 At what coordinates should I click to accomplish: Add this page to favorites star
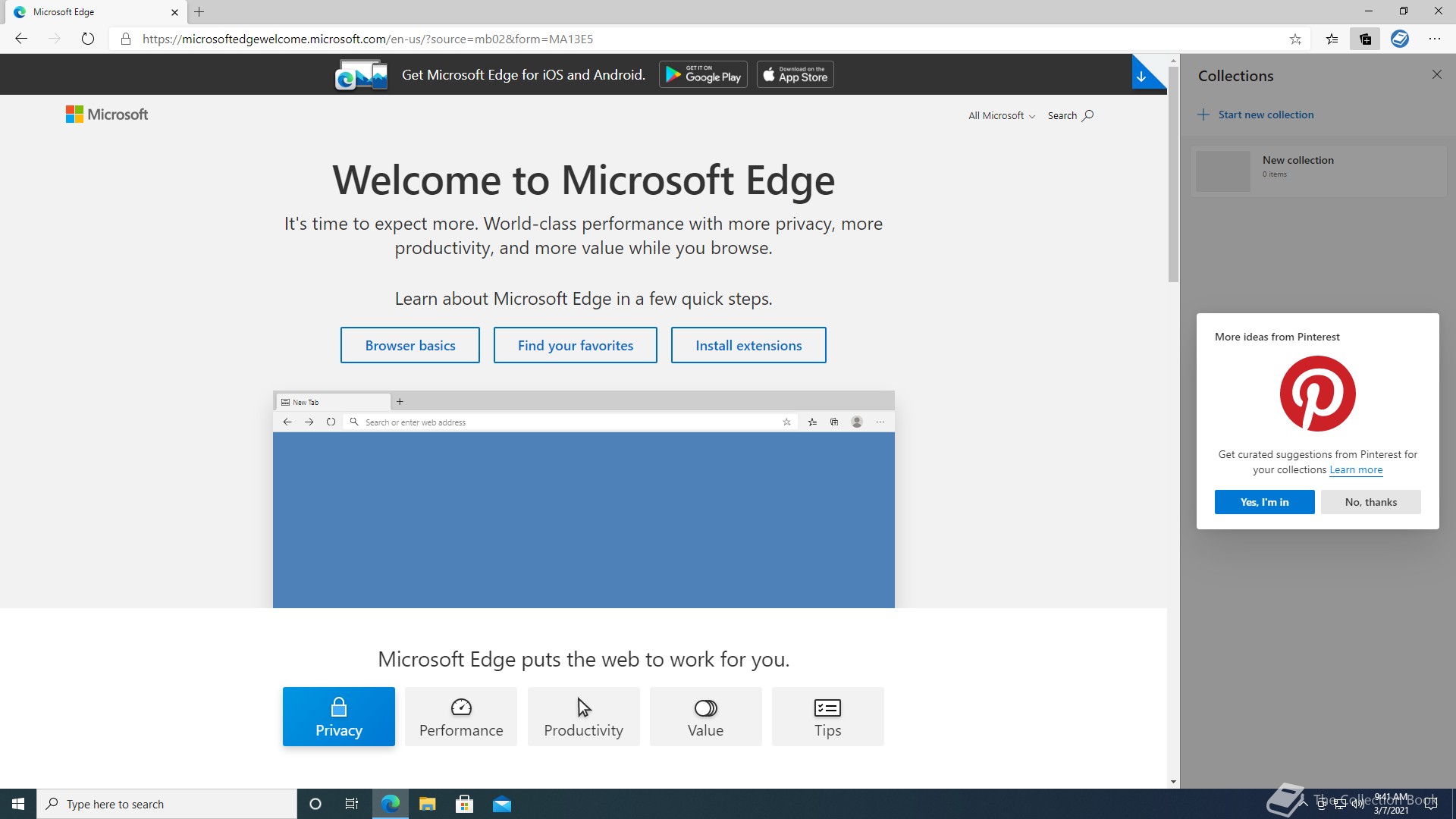click(x=1295, y=39)
